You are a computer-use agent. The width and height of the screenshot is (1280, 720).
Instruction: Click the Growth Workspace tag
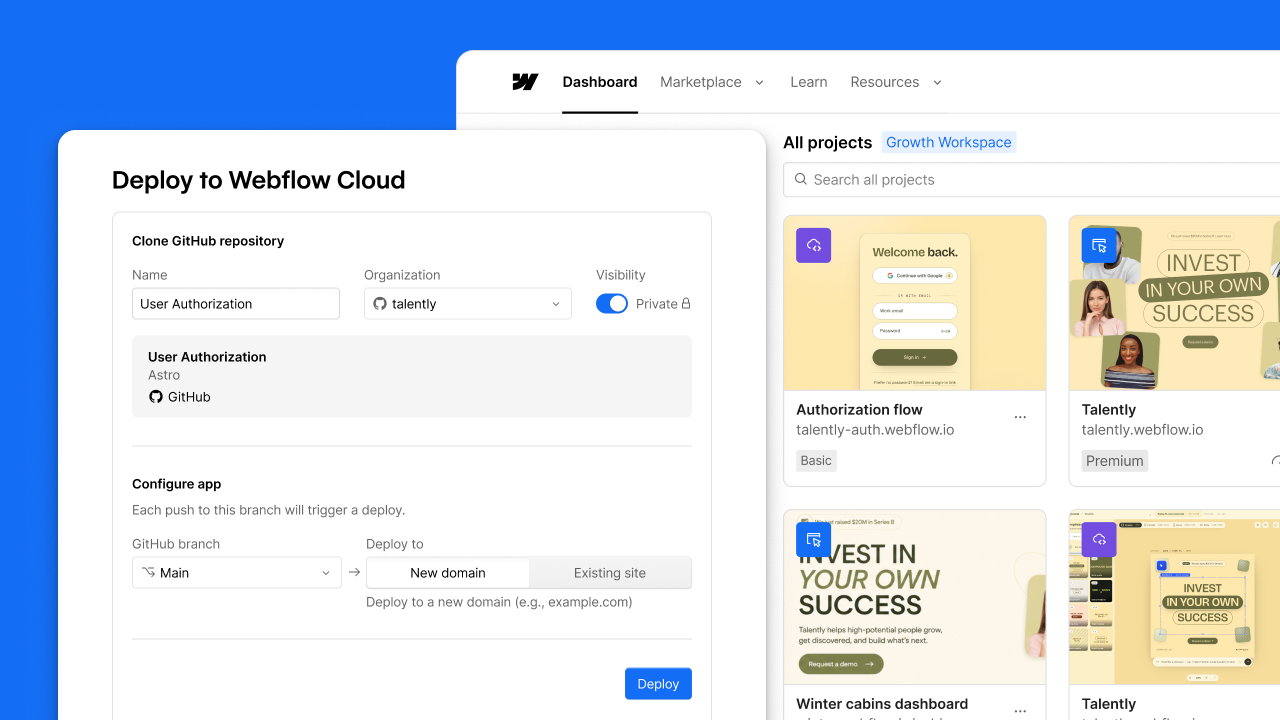(949, 142)
